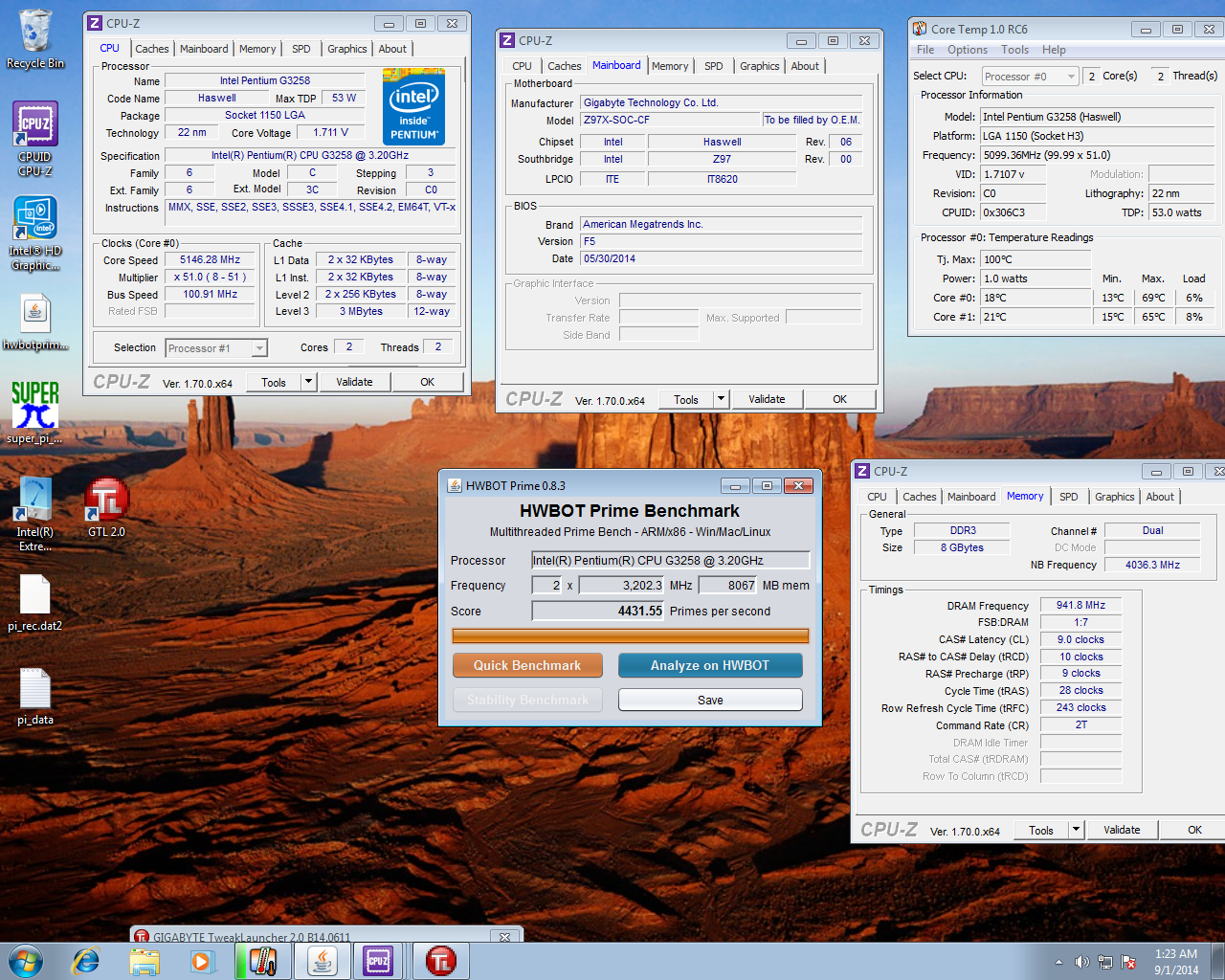The image size is (1225, 980).
Task: Click Analyze on HWBOT button
Action: 710,665
